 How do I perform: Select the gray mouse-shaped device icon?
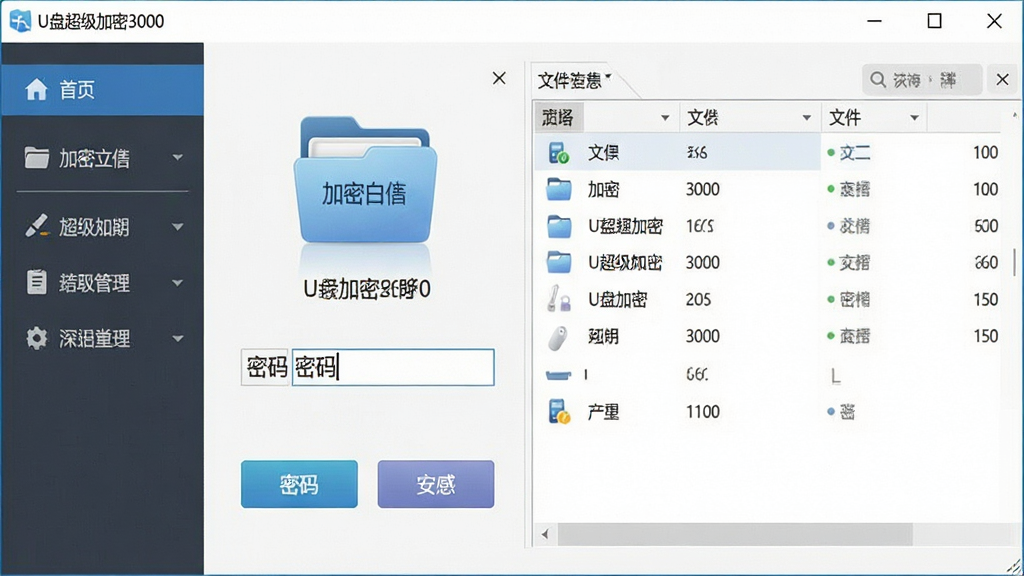pyautogui.click(x=557, y=337)
